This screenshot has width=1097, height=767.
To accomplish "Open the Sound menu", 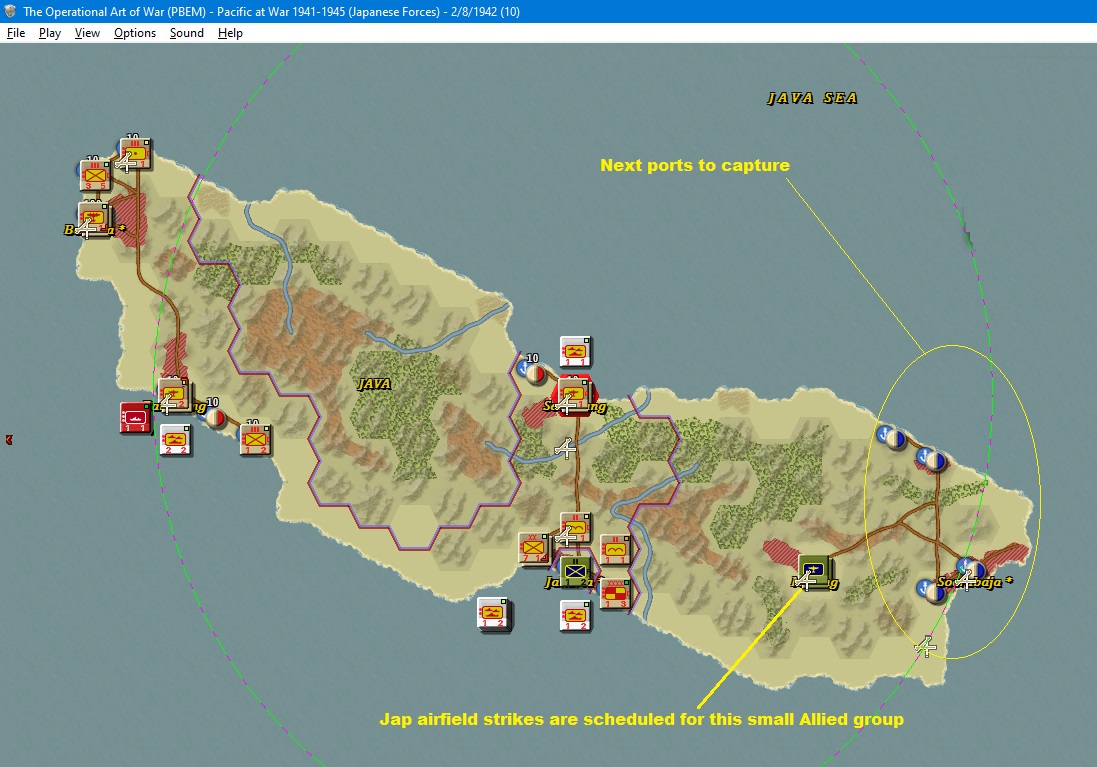I will point(187,33).
